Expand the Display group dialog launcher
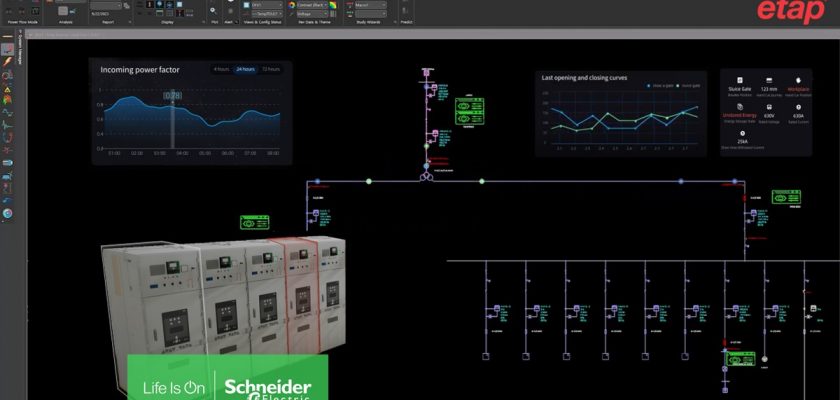 pyautogui.click(x=202, y=22)
